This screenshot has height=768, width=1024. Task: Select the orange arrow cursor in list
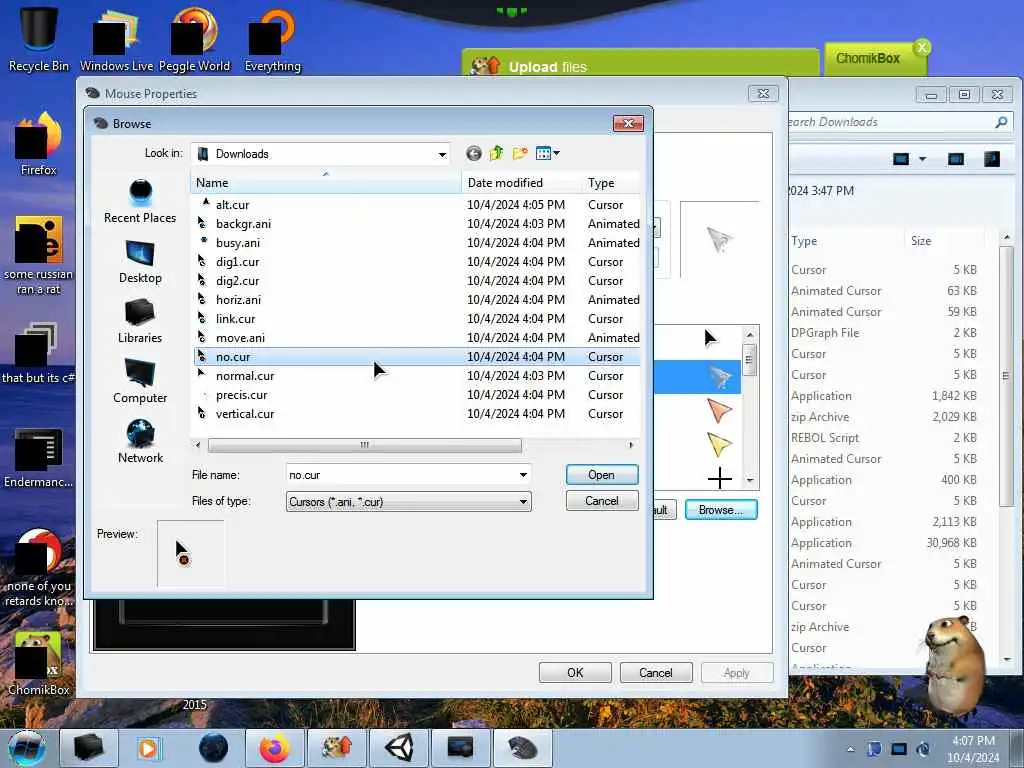coord(720,411)
